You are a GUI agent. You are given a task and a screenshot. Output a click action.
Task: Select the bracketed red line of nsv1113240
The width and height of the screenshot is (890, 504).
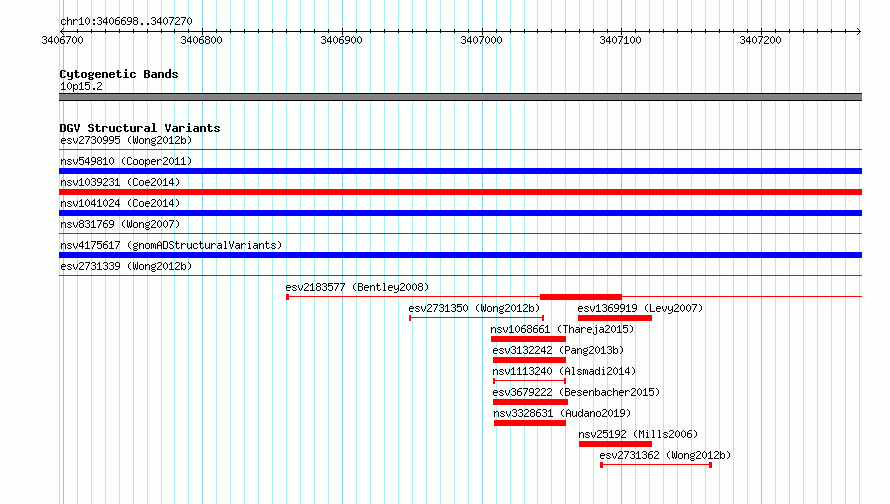pyautogui.click(x=529, y=381)
